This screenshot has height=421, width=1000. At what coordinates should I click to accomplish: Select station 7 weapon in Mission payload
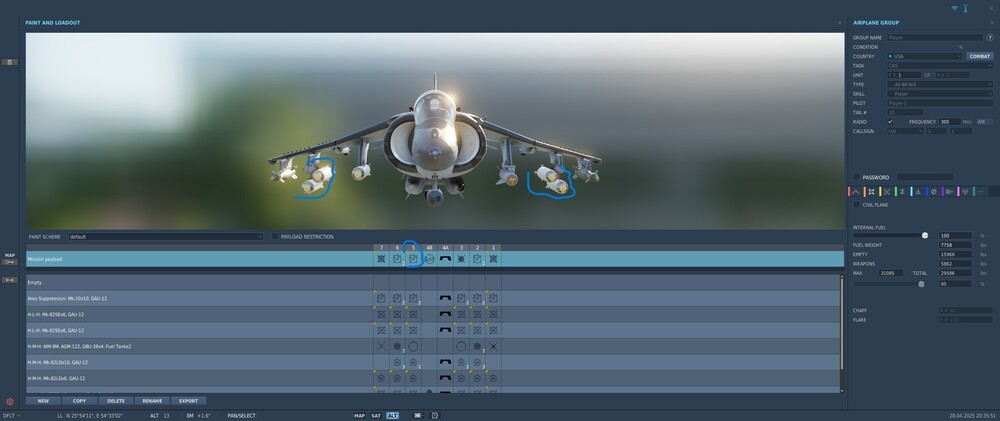click(381, 258)
